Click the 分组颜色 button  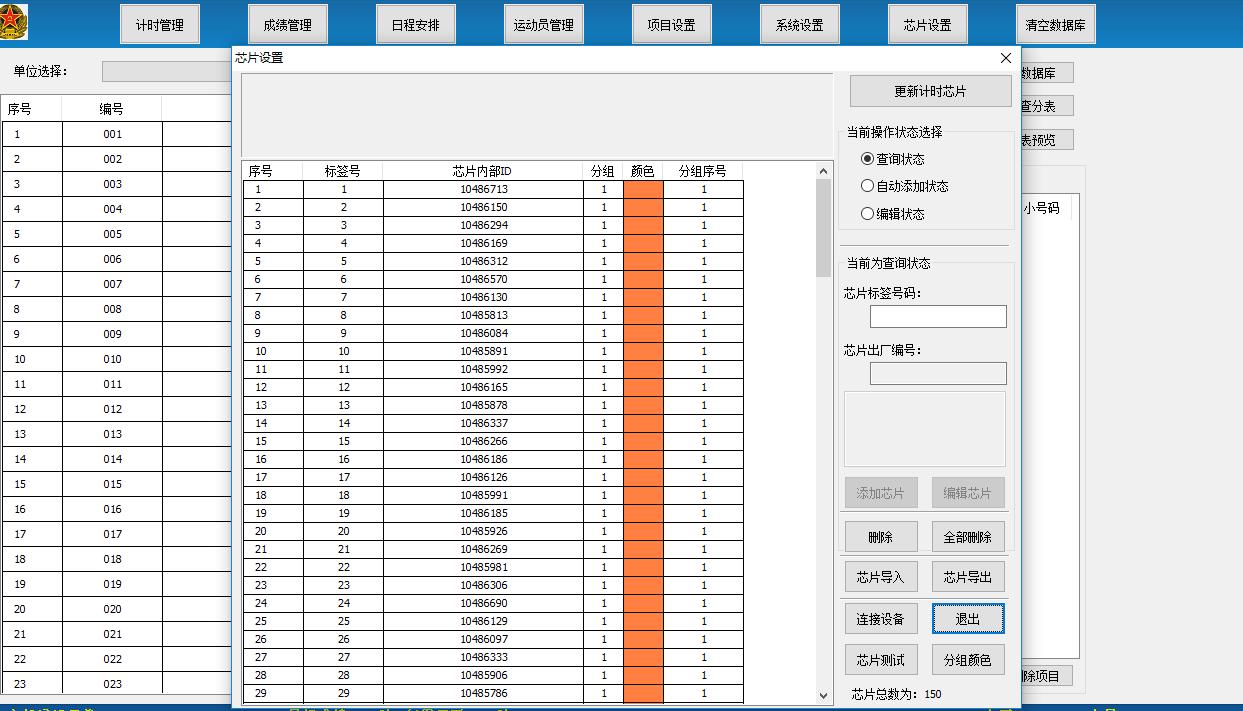[968, 660]
